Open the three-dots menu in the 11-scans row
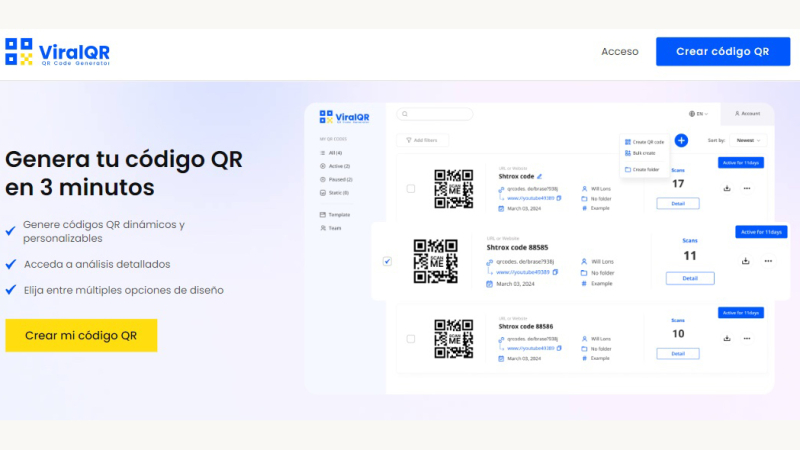Viewport: 800px width, 450px height. click(768, 261)
